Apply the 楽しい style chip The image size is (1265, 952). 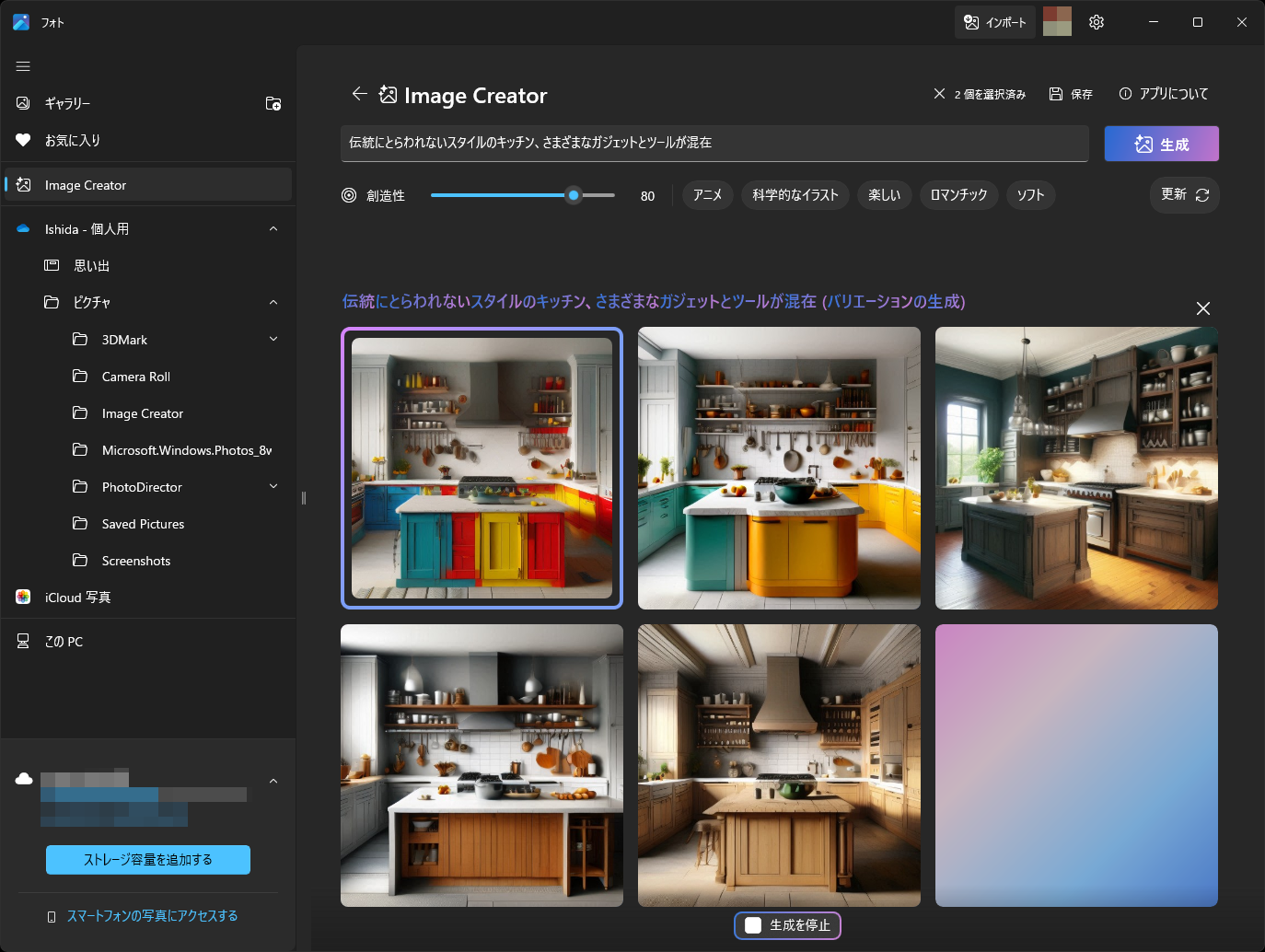(x=885, y=195)
